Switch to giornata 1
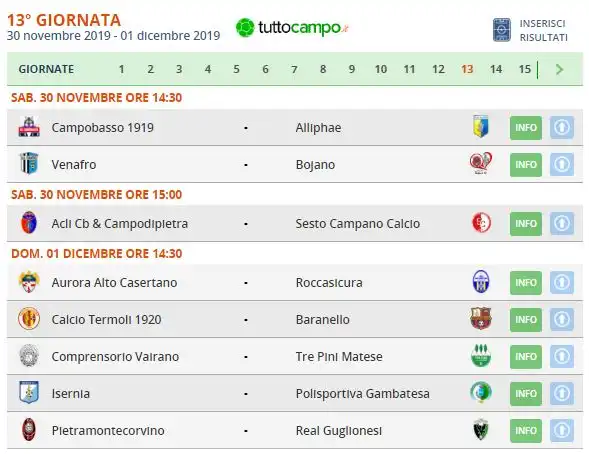Viewport: 589px width, 454px height. (121, 69)
